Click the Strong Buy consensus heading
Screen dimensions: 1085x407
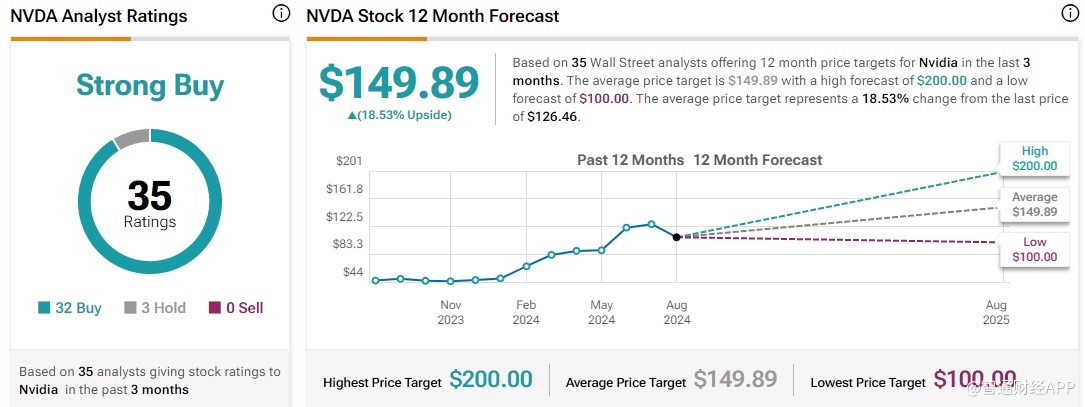tap(149, 86)
